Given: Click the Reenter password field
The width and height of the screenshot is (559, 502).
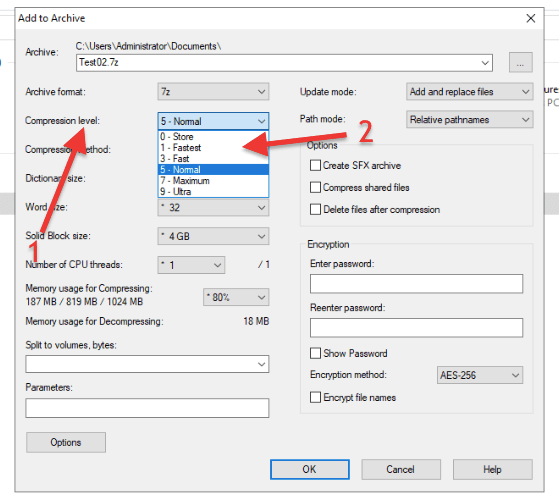Looking at the screenshot, I should click(x=416, y=328).
